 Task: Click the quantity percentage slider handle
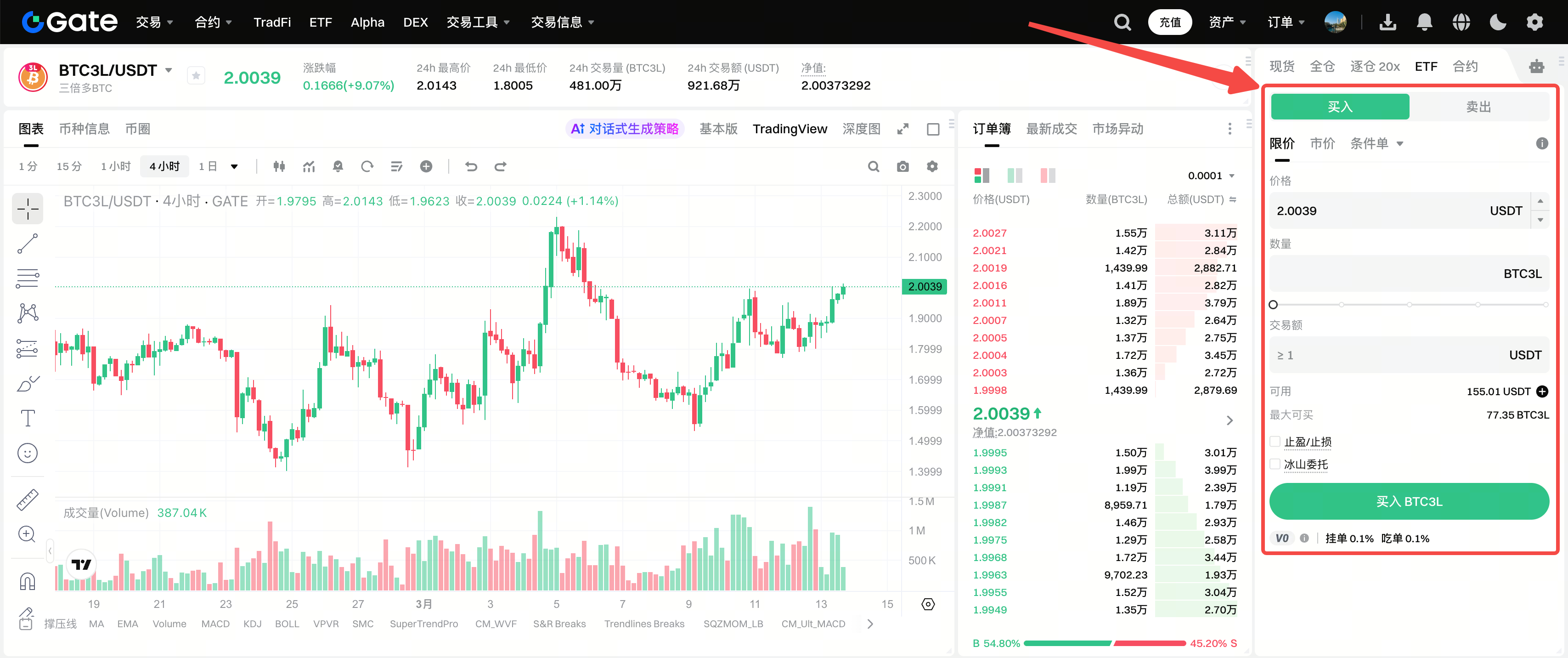pyautogui.click(x=1274, y=304)
